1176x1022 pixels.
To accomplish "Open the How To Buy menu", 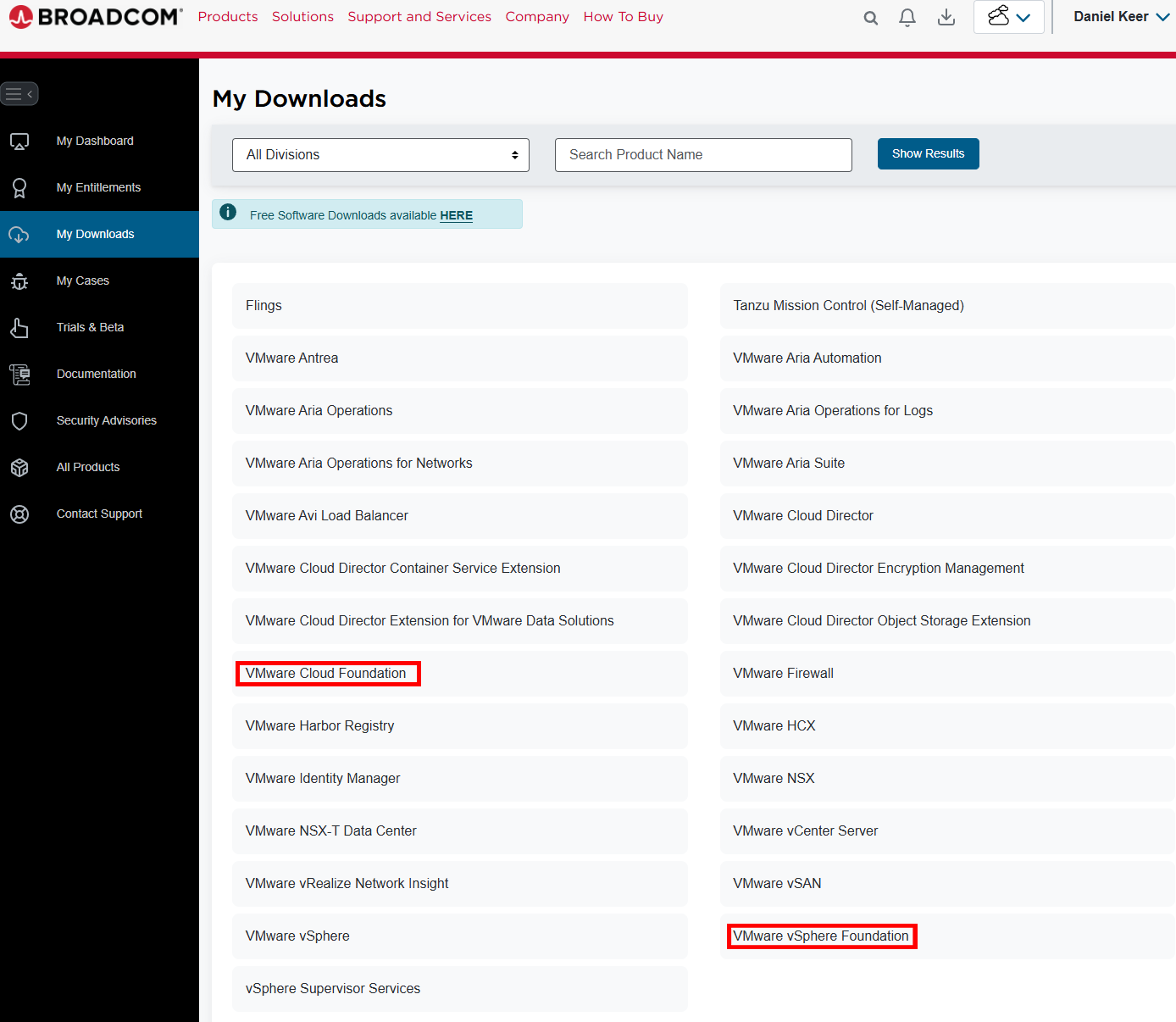I will tap(624, 17).
